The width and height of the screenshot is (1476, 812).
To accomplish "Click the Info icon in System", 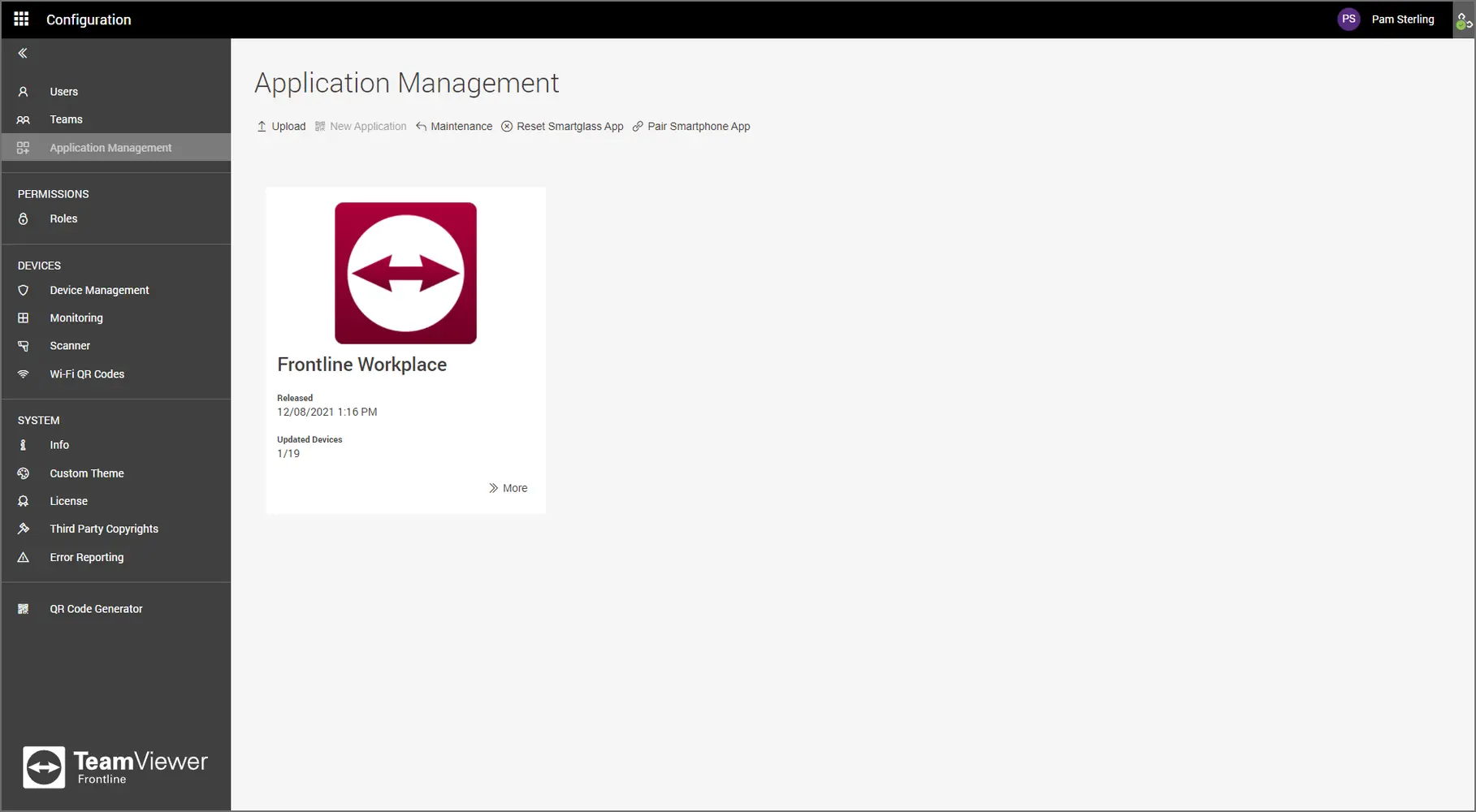I will [x=24, y=445].
